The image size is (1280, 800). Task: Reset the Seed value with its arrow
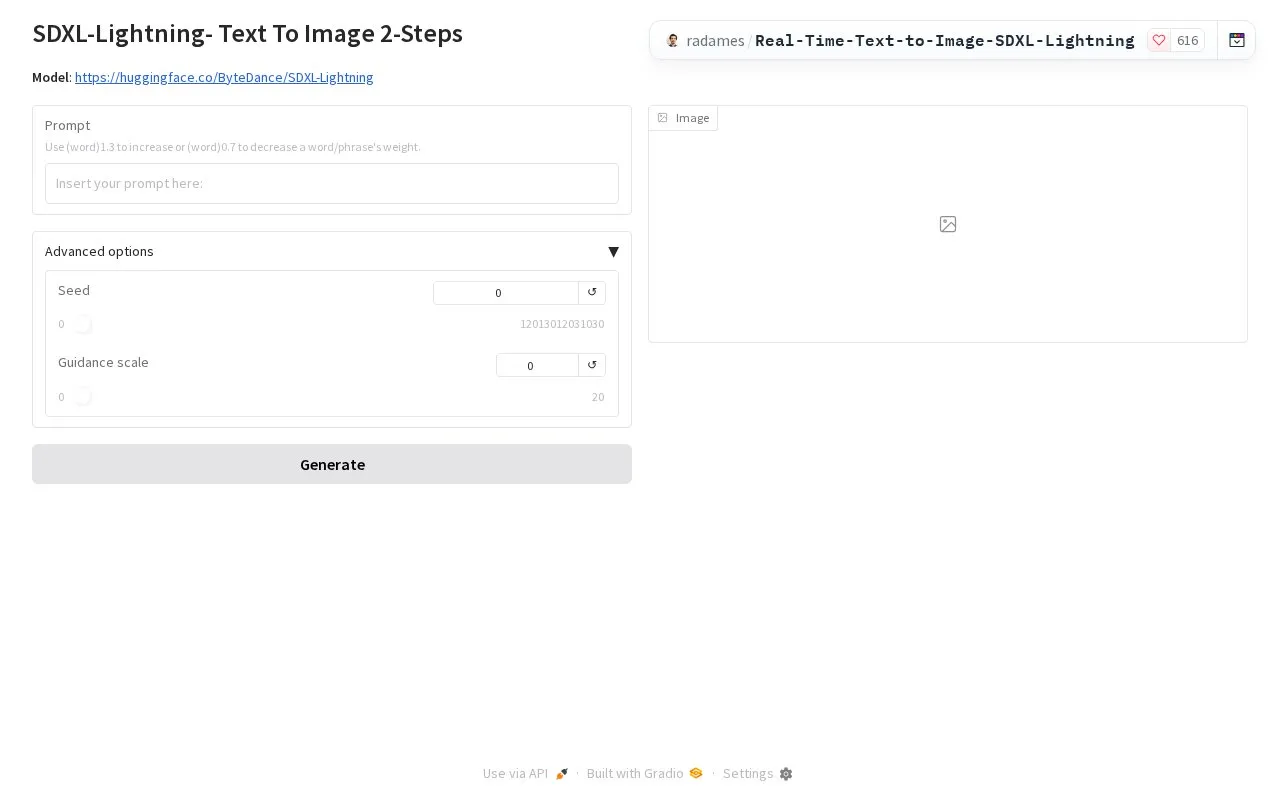point(592,292)
